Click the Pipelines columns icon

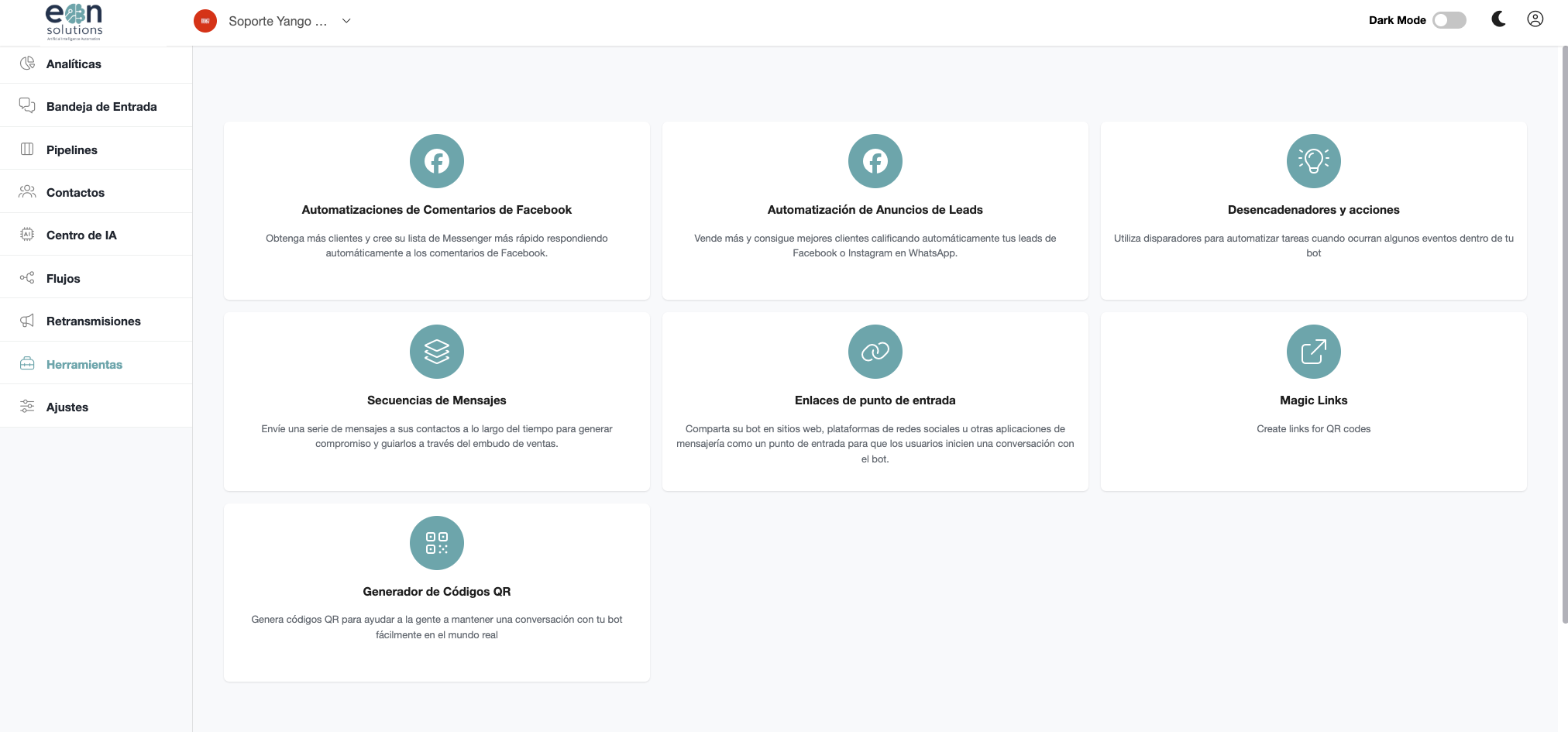tap(27, 149)
